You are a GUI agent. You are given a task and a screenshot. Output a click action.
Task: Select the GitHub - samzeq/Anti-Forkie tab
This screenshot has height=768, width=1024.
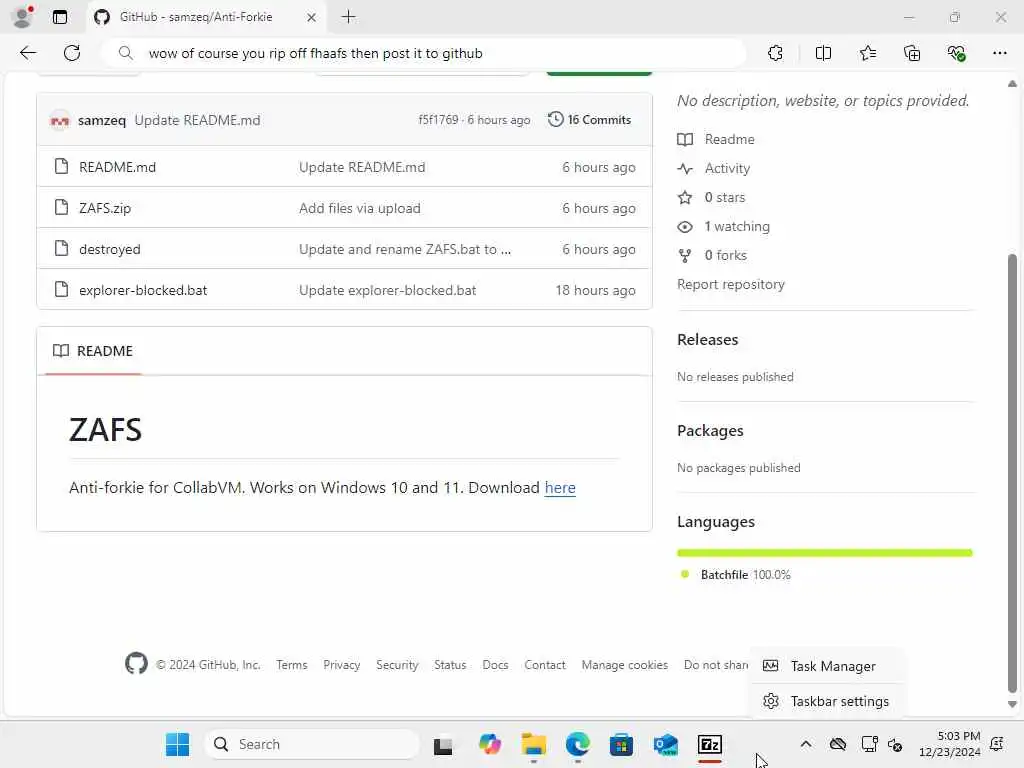point(206,17)
